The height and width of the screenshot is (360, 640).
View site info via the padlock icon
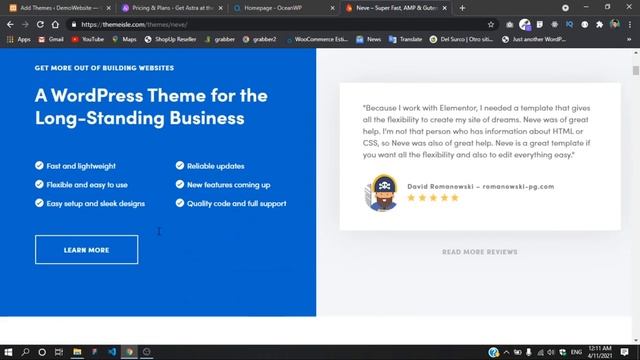(x=73, y=24)
